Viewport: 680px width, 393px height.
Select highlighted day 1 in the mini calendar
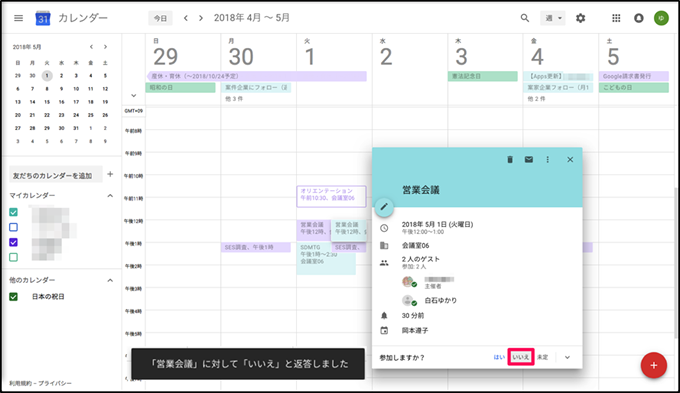pyautogui.click(x=47, y=75)
